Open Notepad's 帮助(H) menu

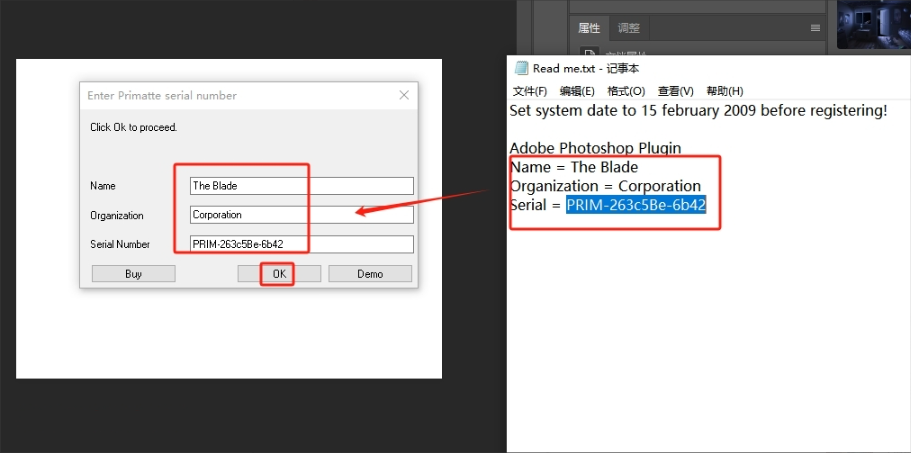tap(725, 91)
